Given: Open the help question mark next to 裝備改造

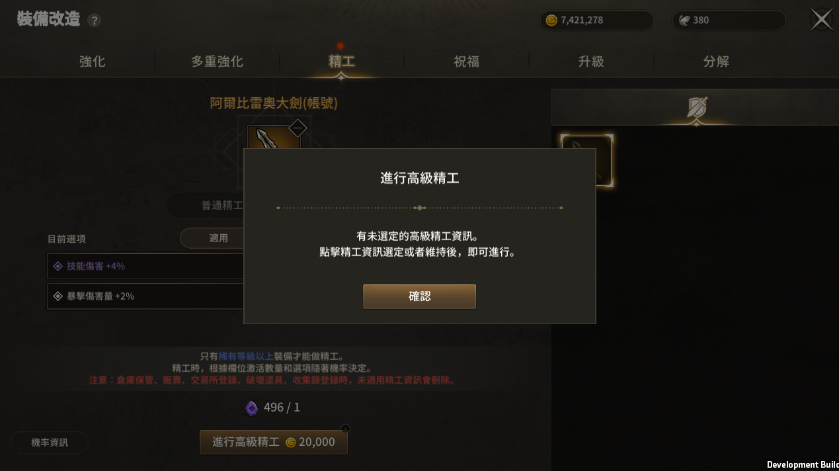Looking at the screenshot, I should (x=94, y=20).
